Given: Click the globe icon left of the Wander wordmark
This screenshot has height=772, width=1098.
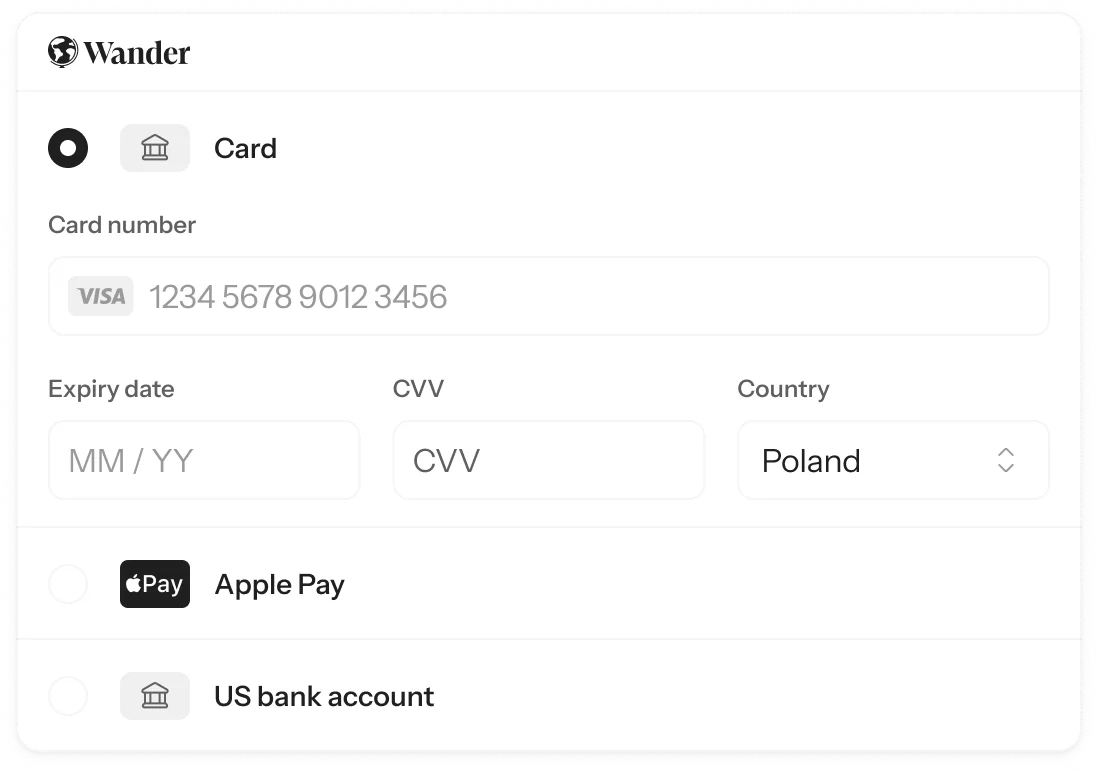Looking at the screenshot, I should pyautogui.click(x=64, y=53).
